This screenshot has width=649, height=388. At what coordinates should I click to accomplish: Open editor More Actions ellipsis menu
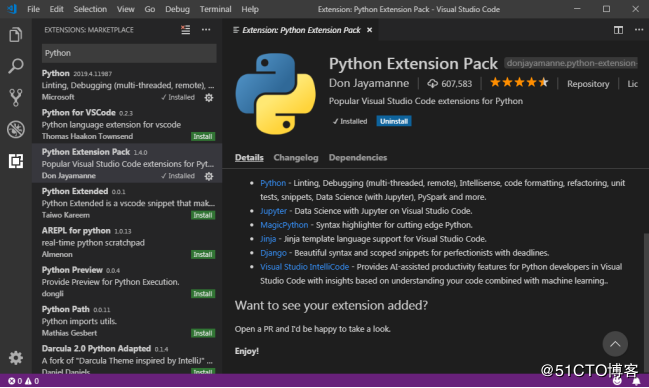click(x=639, y=30)
